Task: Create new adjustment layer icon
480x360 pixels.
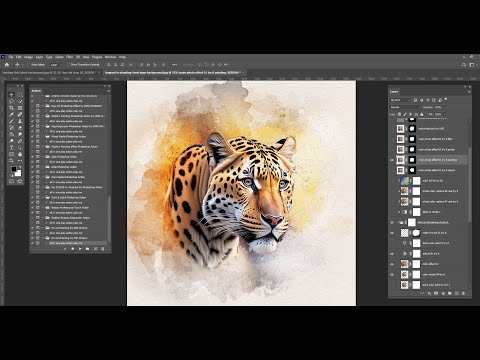Action: coord(443,294)
